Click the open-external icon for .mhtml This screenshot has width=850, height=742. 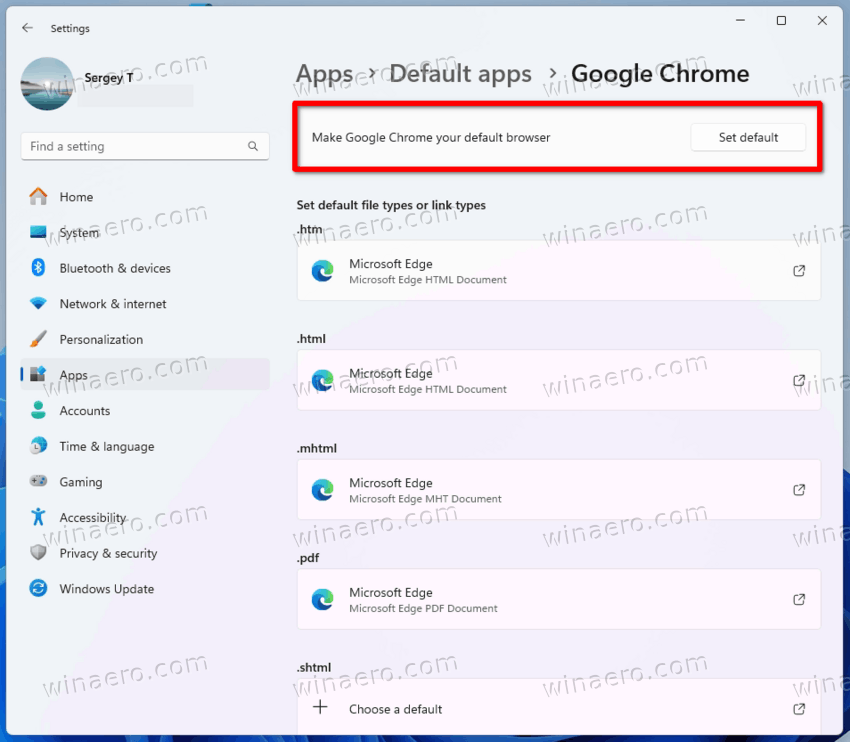(x=799, y=489)
